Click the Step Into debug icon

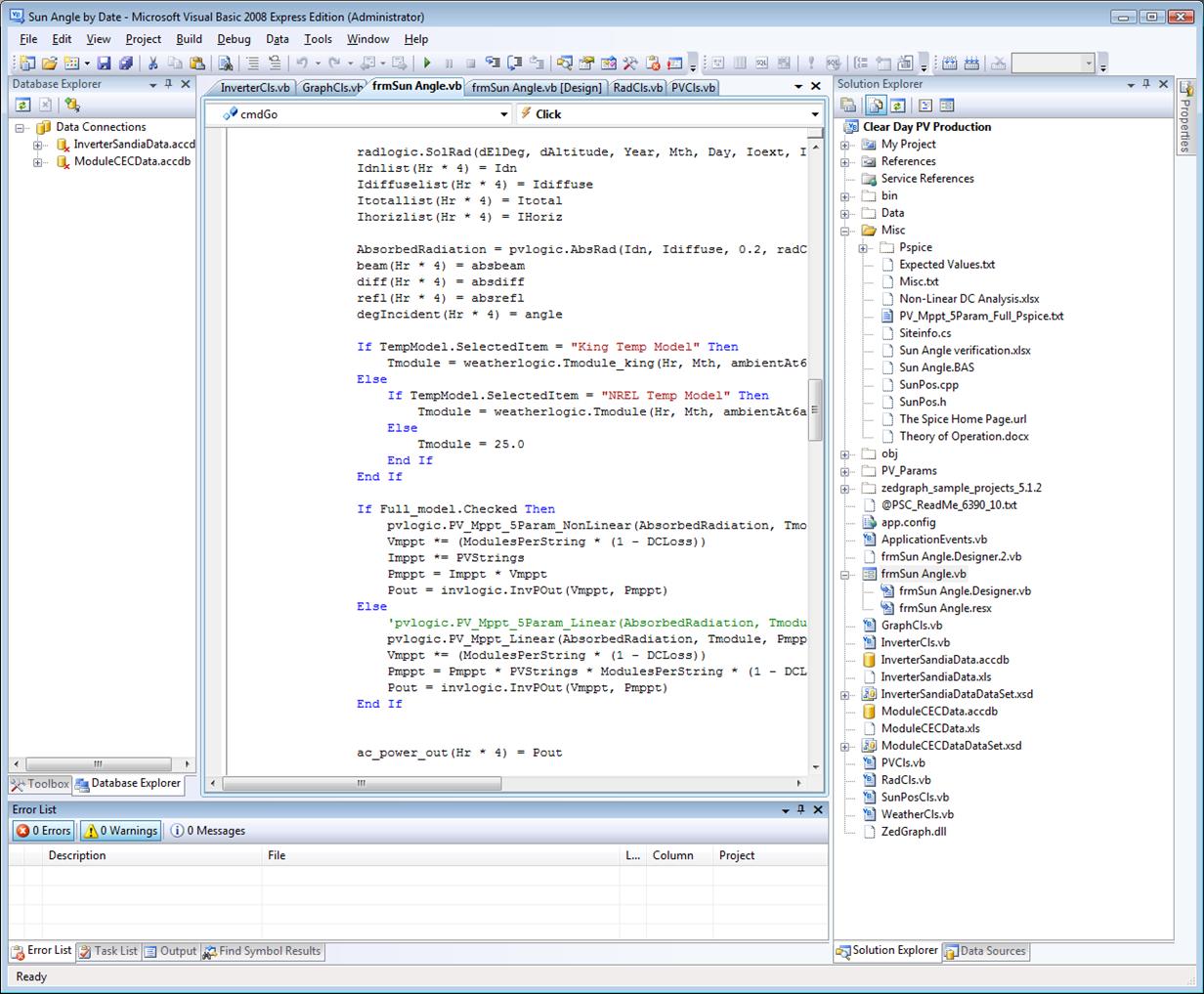493,64
